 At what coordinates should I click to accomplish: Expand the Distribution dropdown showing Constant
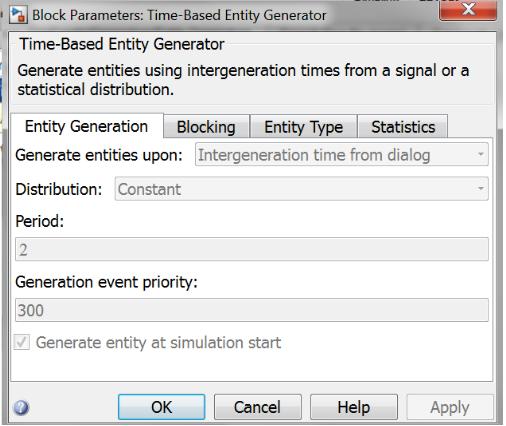pos(302,189)
